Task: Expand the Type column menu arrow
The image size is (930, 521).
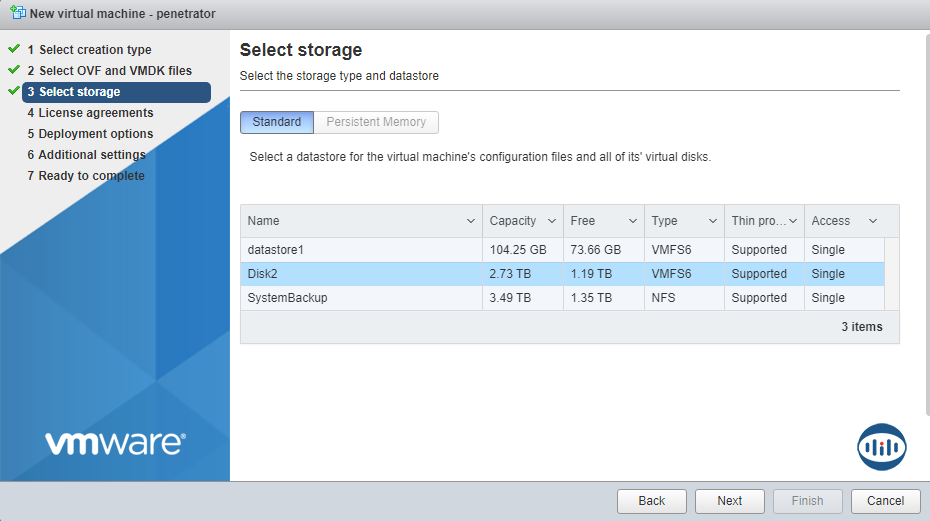Action: pyautogui.click(x=713, y=221)
